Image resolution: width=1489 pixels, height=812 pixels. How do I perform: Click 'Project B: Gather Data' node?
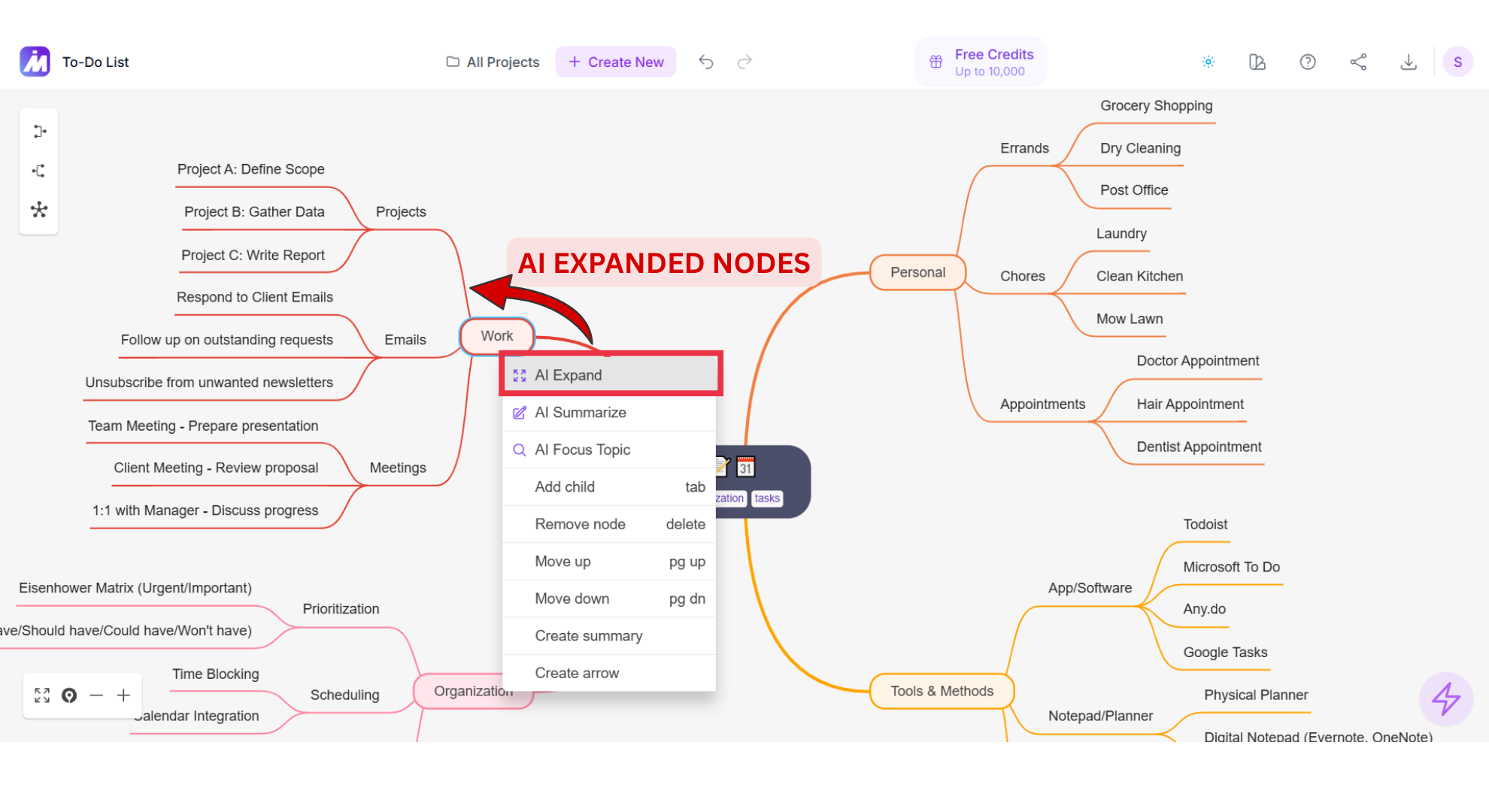click(254, 212)
